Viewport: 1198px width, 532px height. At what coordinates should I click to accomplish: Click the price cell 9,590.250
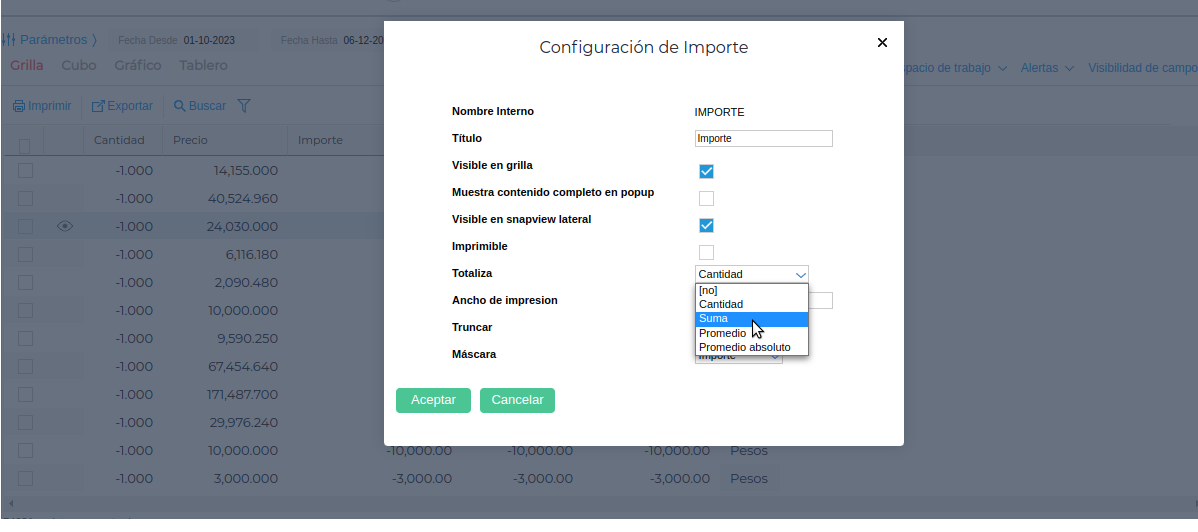click(x=246, y=339)
